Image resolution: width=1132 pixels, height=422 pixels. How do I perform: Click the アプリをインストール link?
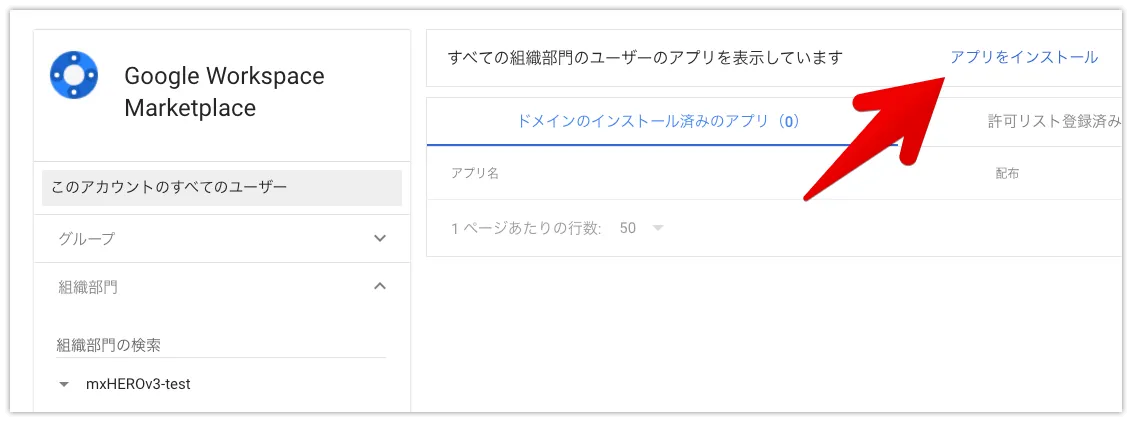pyautogui.click(x=1024, y=58)
